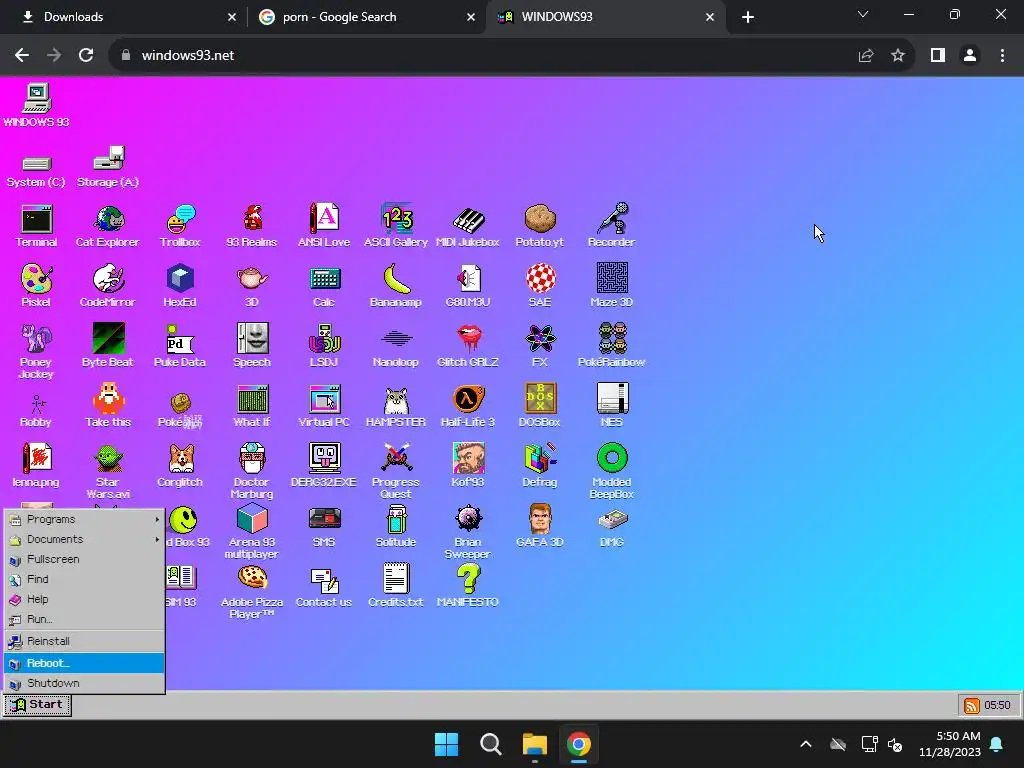Open the MANIFESTO question mark icon
The height and width of the screenshot is (768, 1024).
coord(468,586)
